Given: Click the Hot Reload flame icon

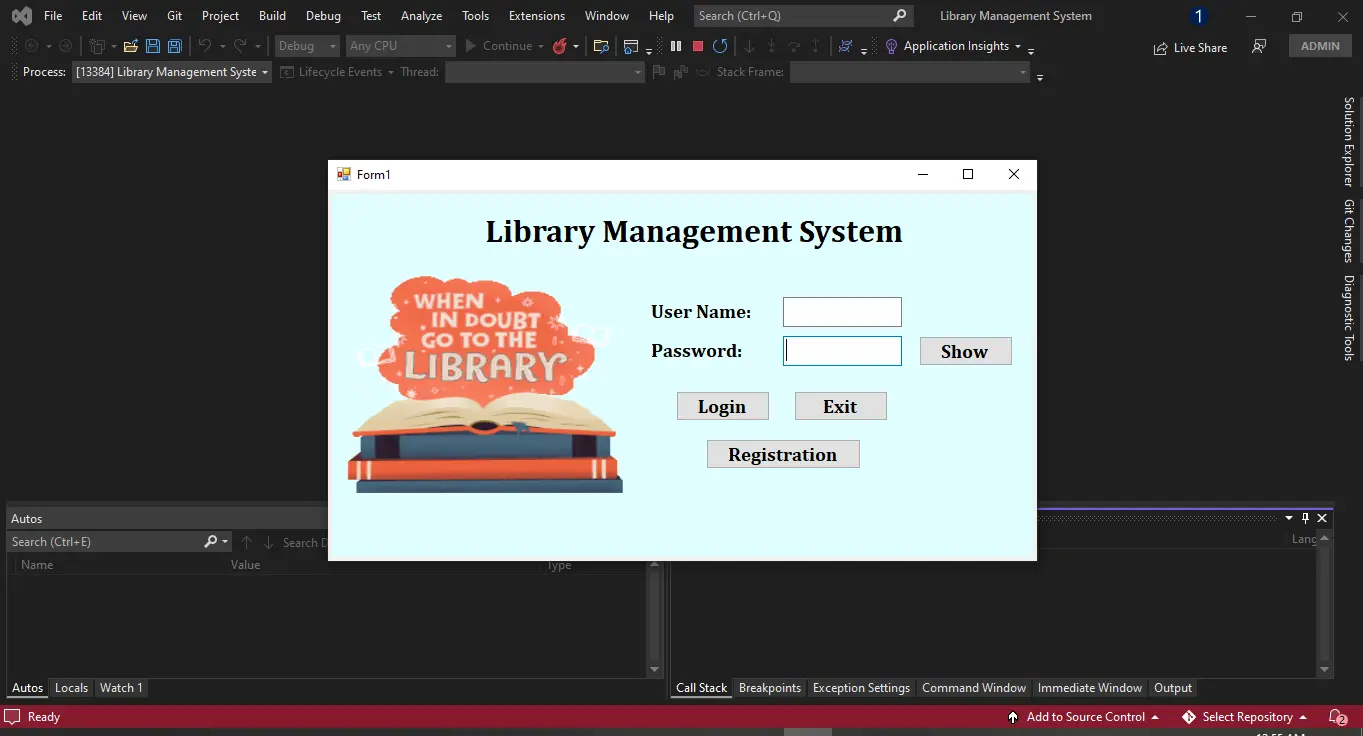Looking at the screenshot, I should pos(560,46).
